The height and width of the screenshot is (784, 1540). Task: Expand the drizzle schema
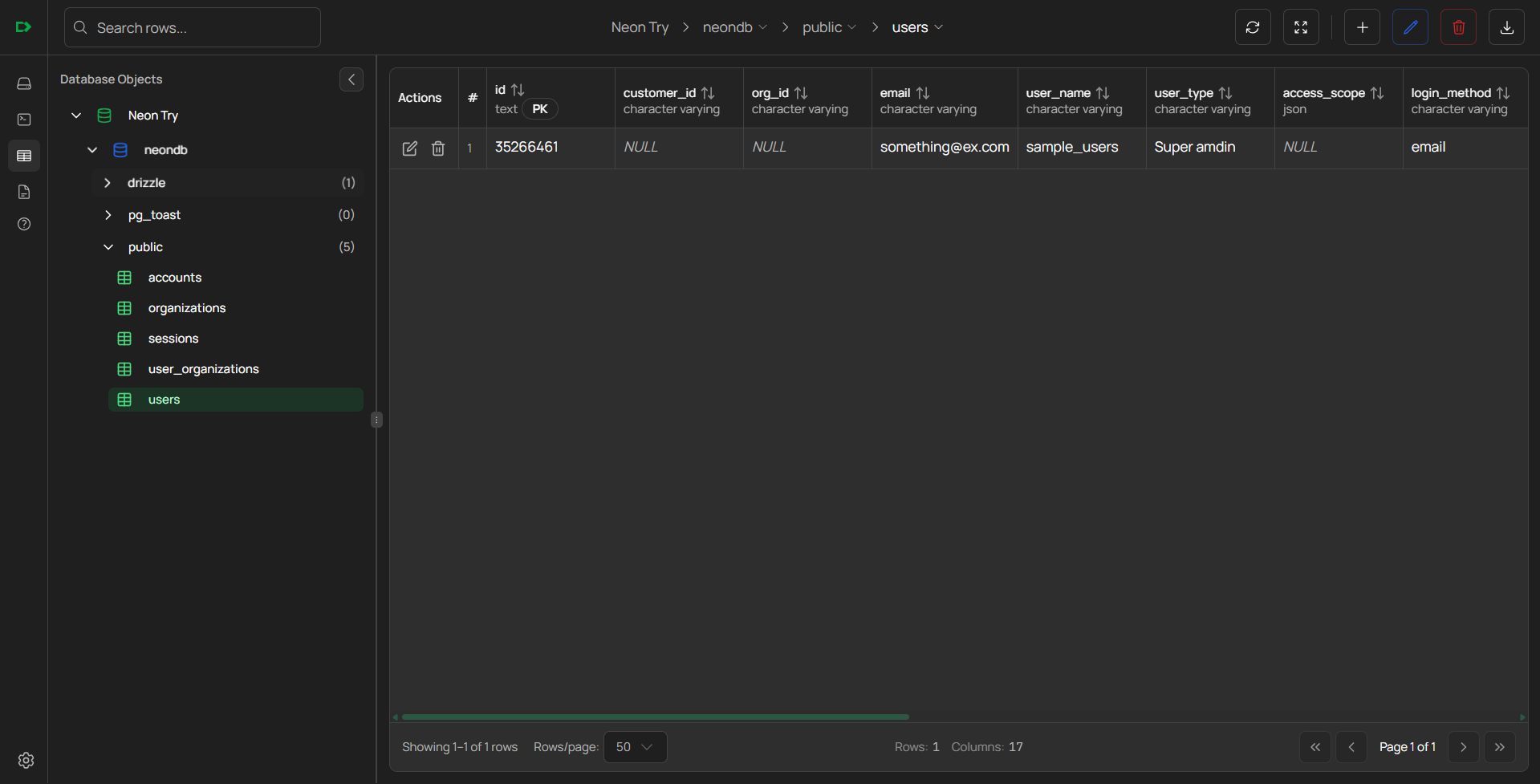[108, 182]
